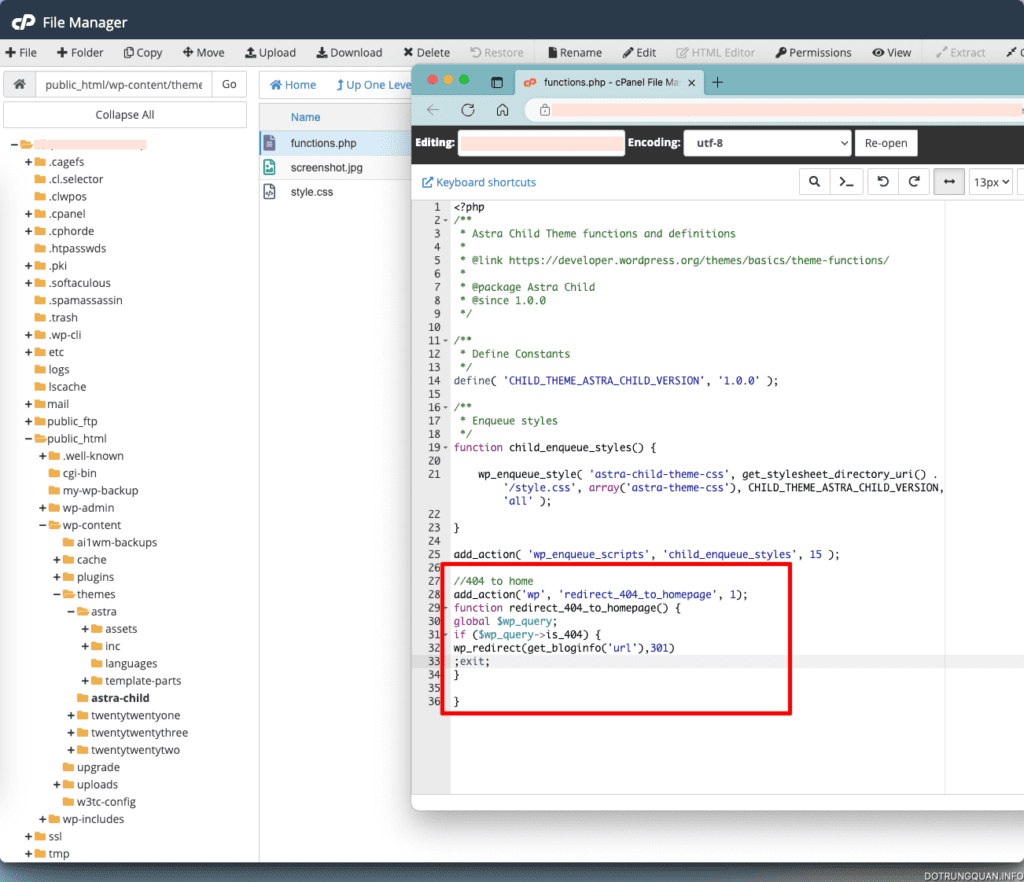Rename the selected file
Viewport: 1024px width, 882px height.
(575, 52)
